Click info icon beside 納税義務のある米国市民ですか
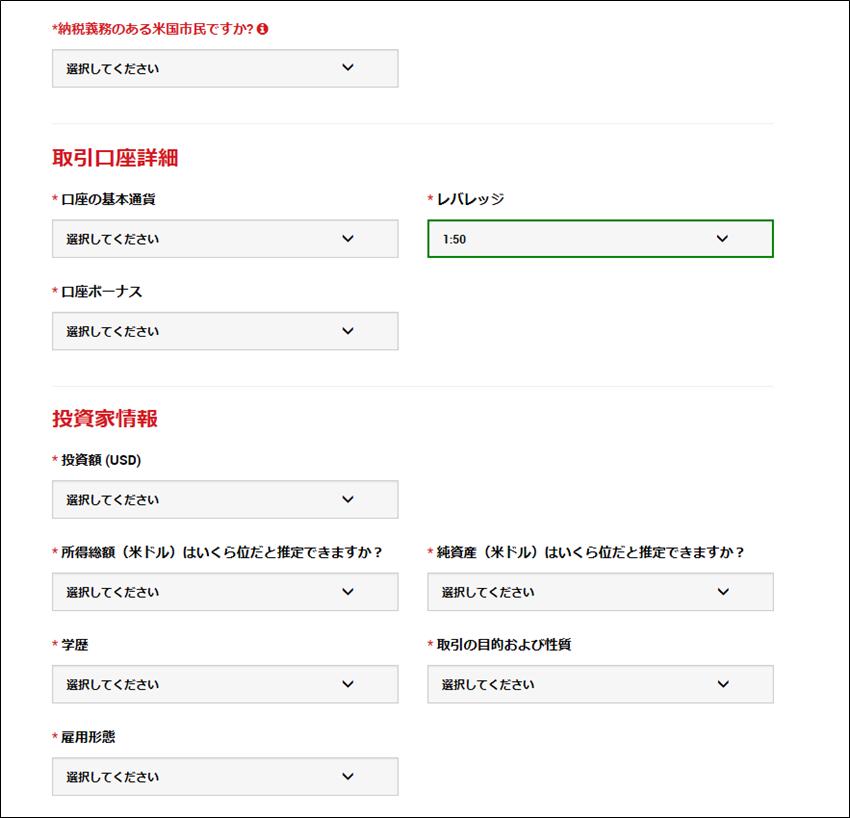Viewport: 850px width, 818px height. click(262, 29)
